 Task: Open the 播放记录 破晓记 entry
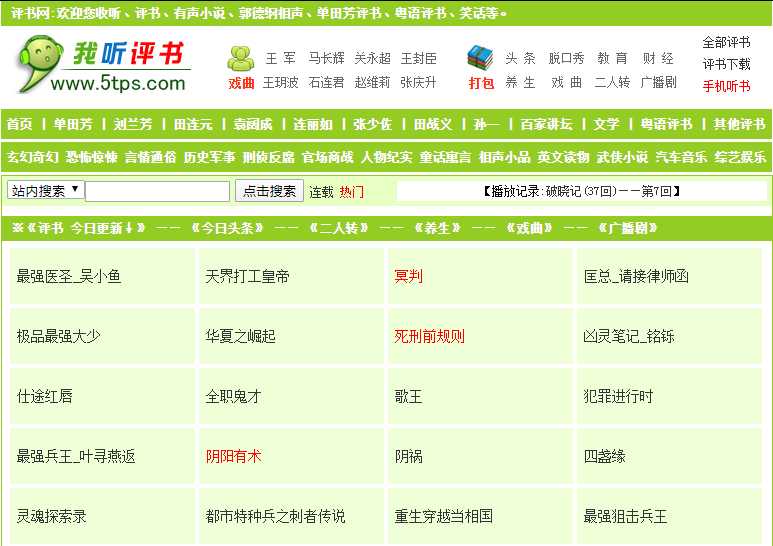[581, 191]
